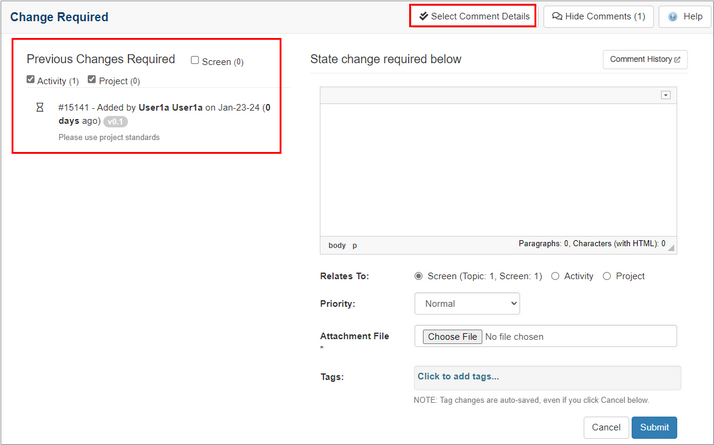
Task: Uncheck the Activity filter checkbox
Action: click(31, 80)
